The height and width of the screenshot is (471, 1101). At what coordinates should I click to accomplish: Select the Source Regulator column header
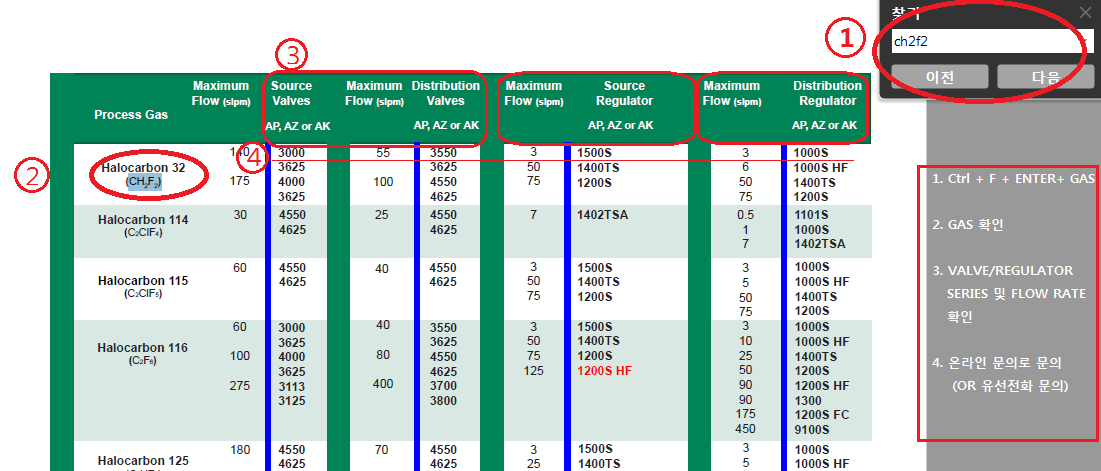click(x=627, y=93)
